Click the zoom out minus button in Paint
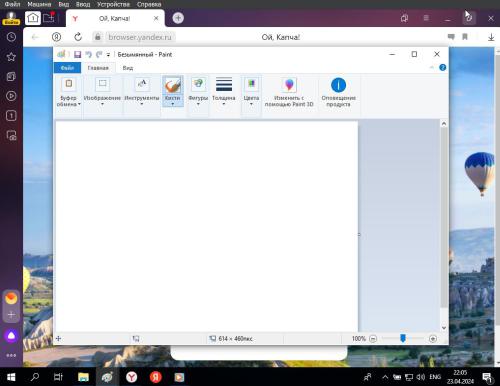 pos(373,339)
